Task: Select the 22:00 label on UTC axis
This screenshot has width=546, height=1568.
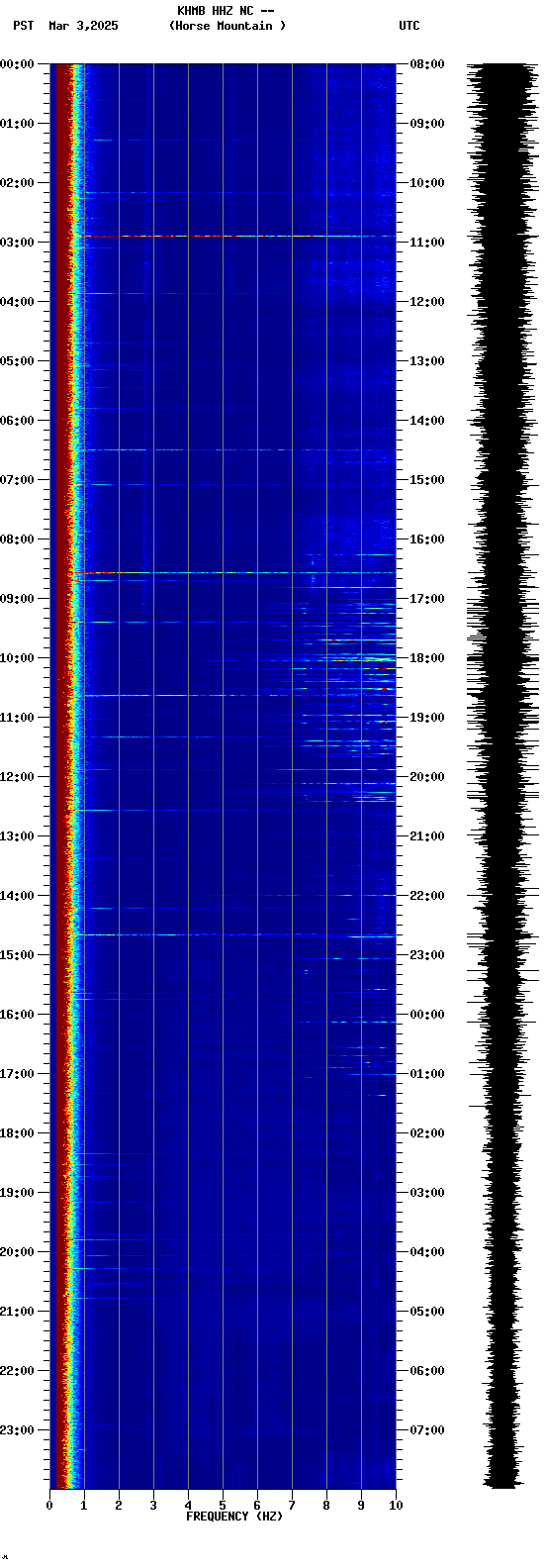Action: tap(427, 896)
